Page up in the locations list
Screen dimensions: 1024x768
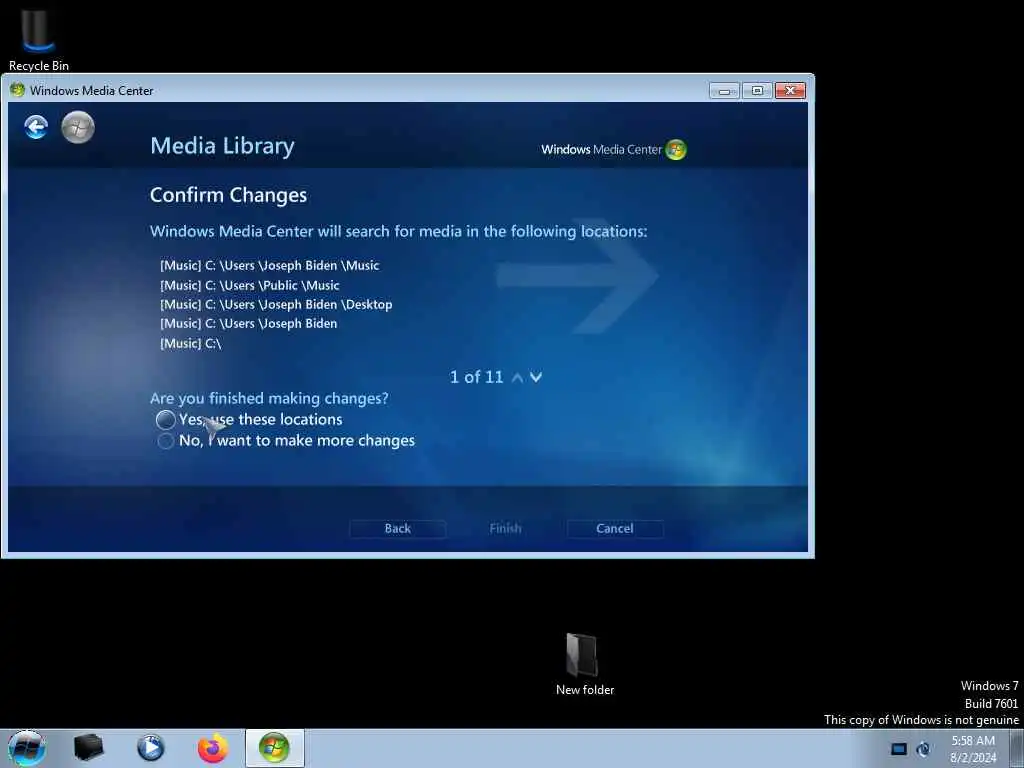click(x=517, y=377)
